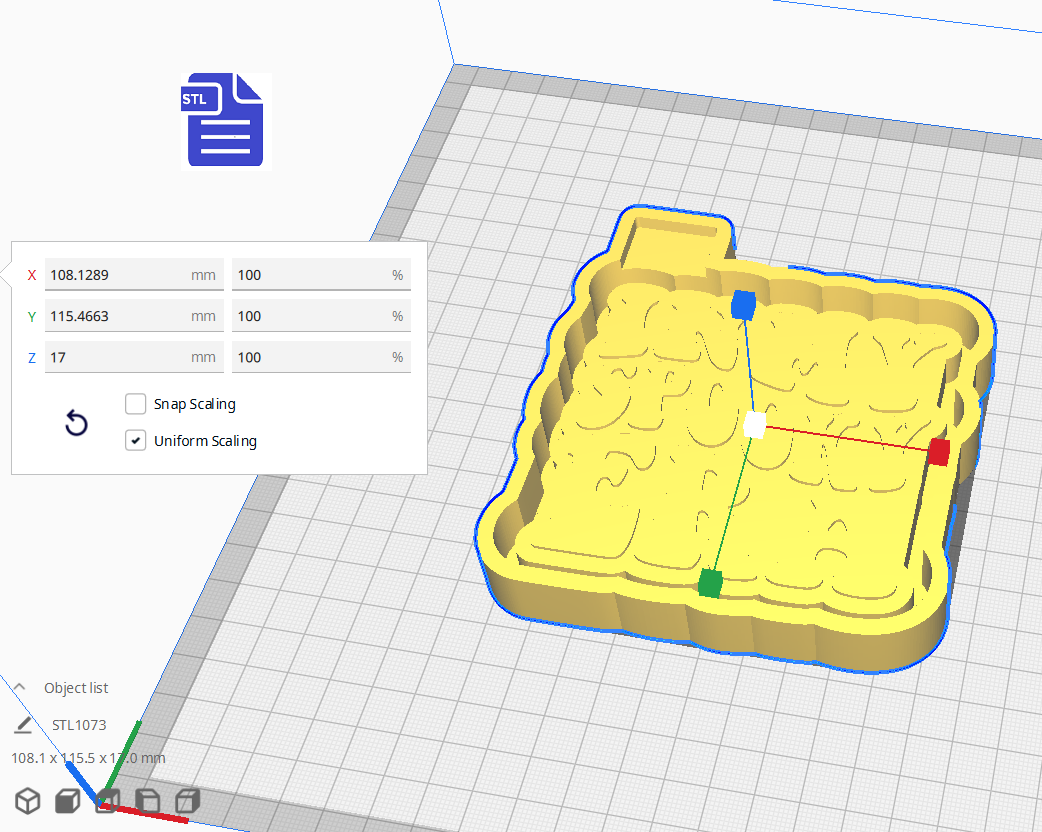This screenshot has width=1042, height=832.
Task: Select the 3D view preset icon
Action: (x=27, y=800)
